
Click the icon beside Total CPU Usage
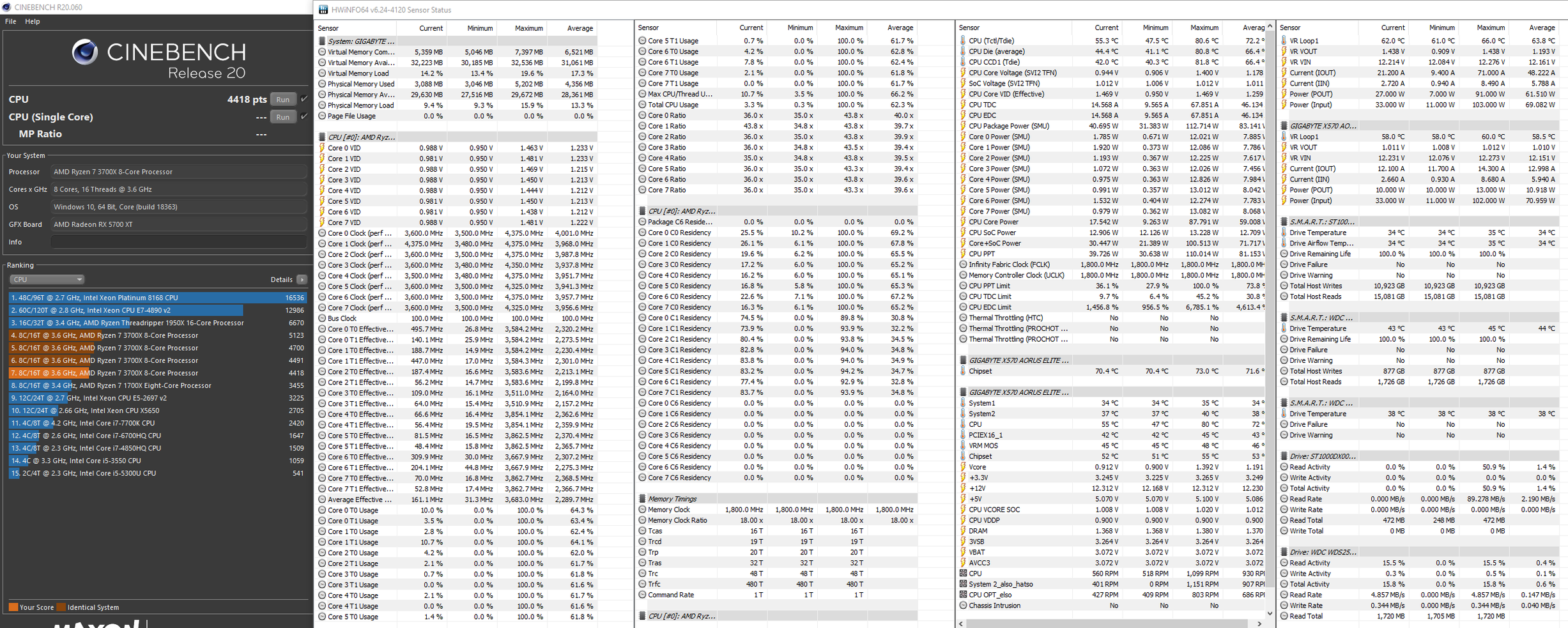point(642,105)
